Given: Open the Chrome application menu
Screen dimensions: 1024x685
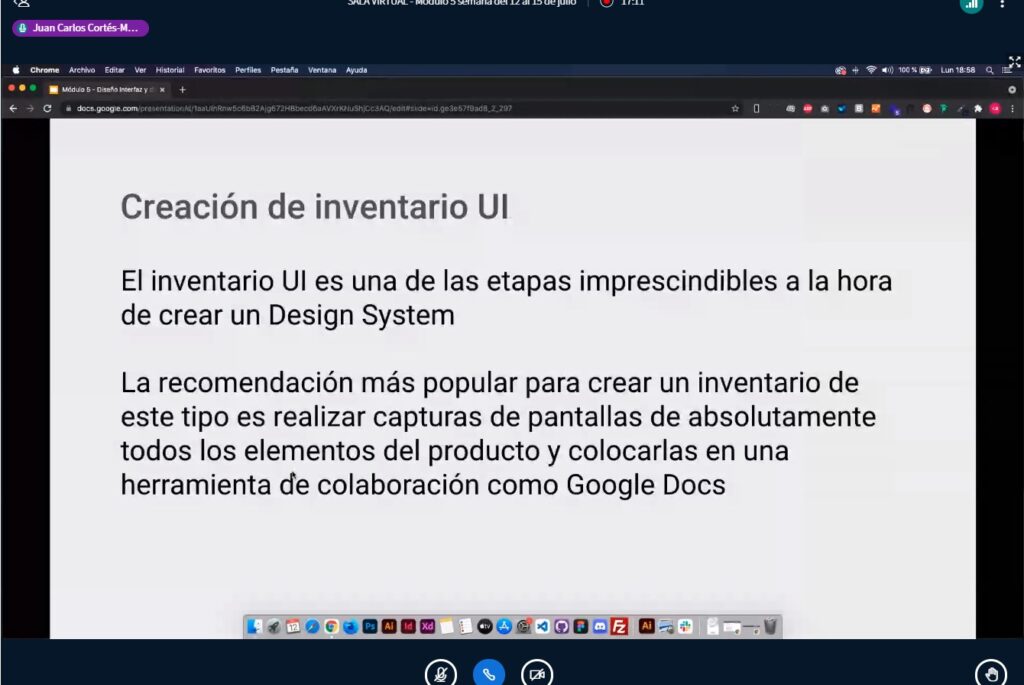Looking at the screenshot, I should coord(44,70).
